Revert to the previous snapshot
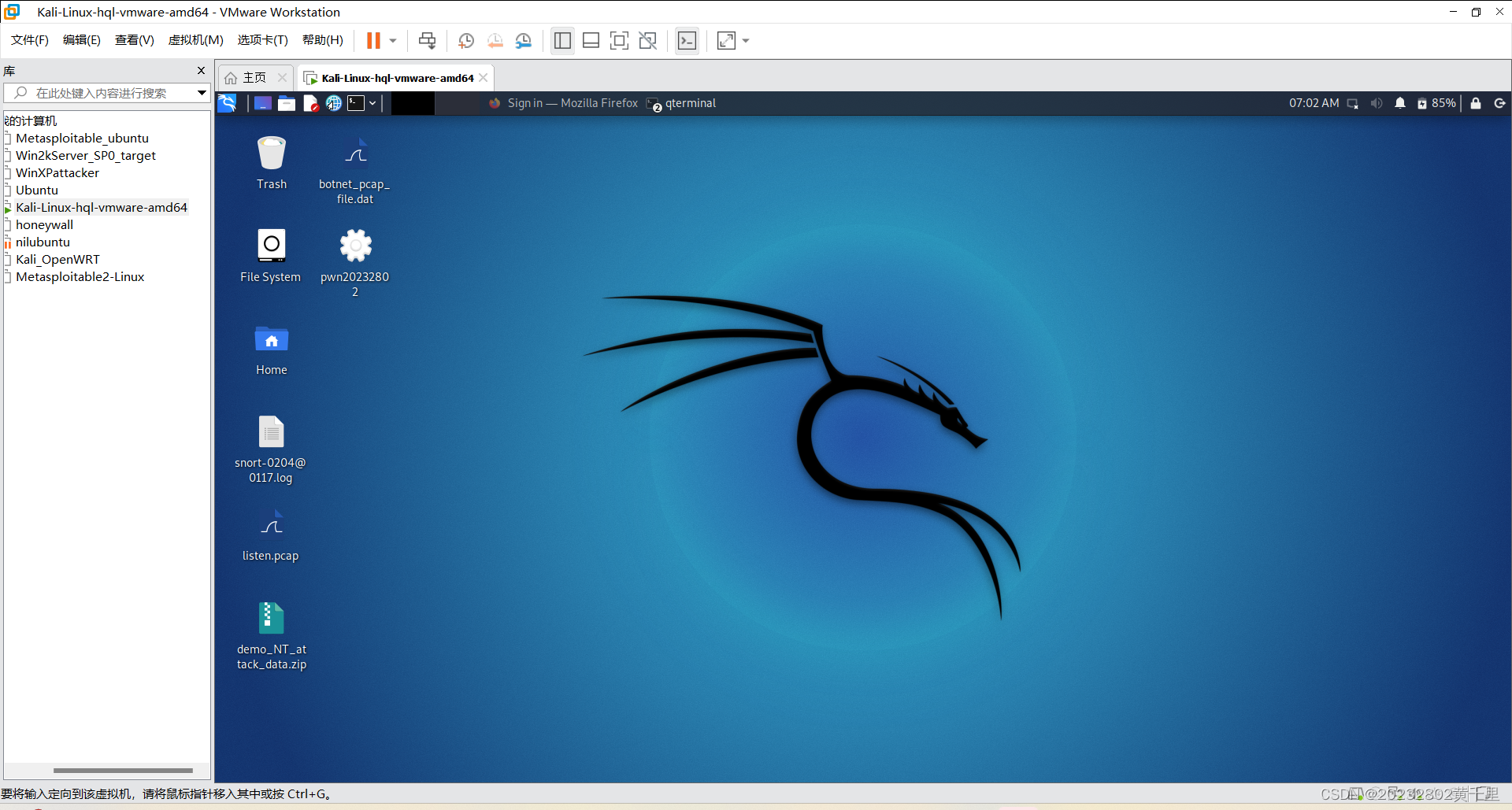Viewport: 1512px width, 810px height. point(495,40)
